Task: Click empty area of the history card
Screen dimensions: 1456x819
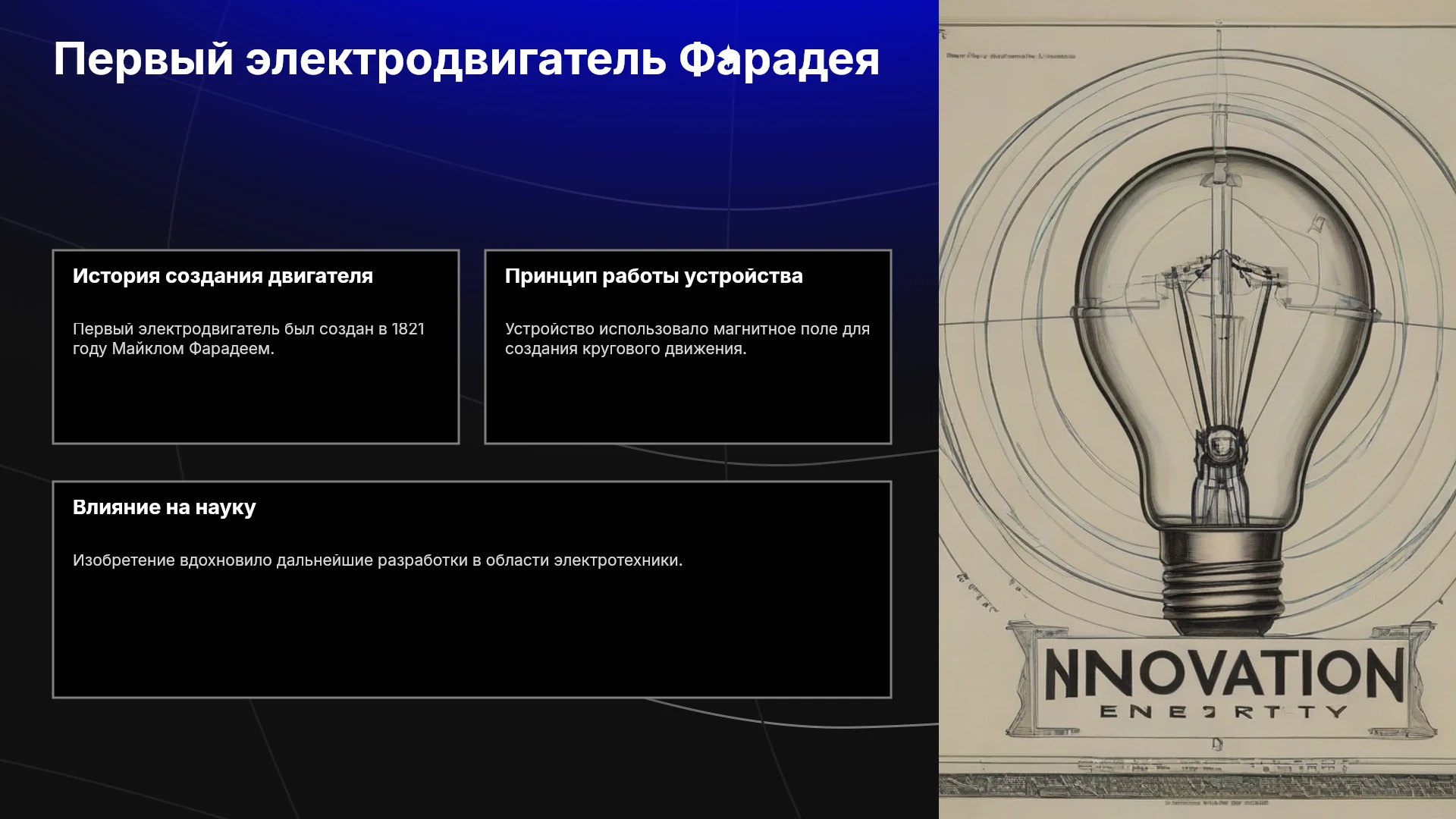Action: pyautogui.click(x=256, y=402)
